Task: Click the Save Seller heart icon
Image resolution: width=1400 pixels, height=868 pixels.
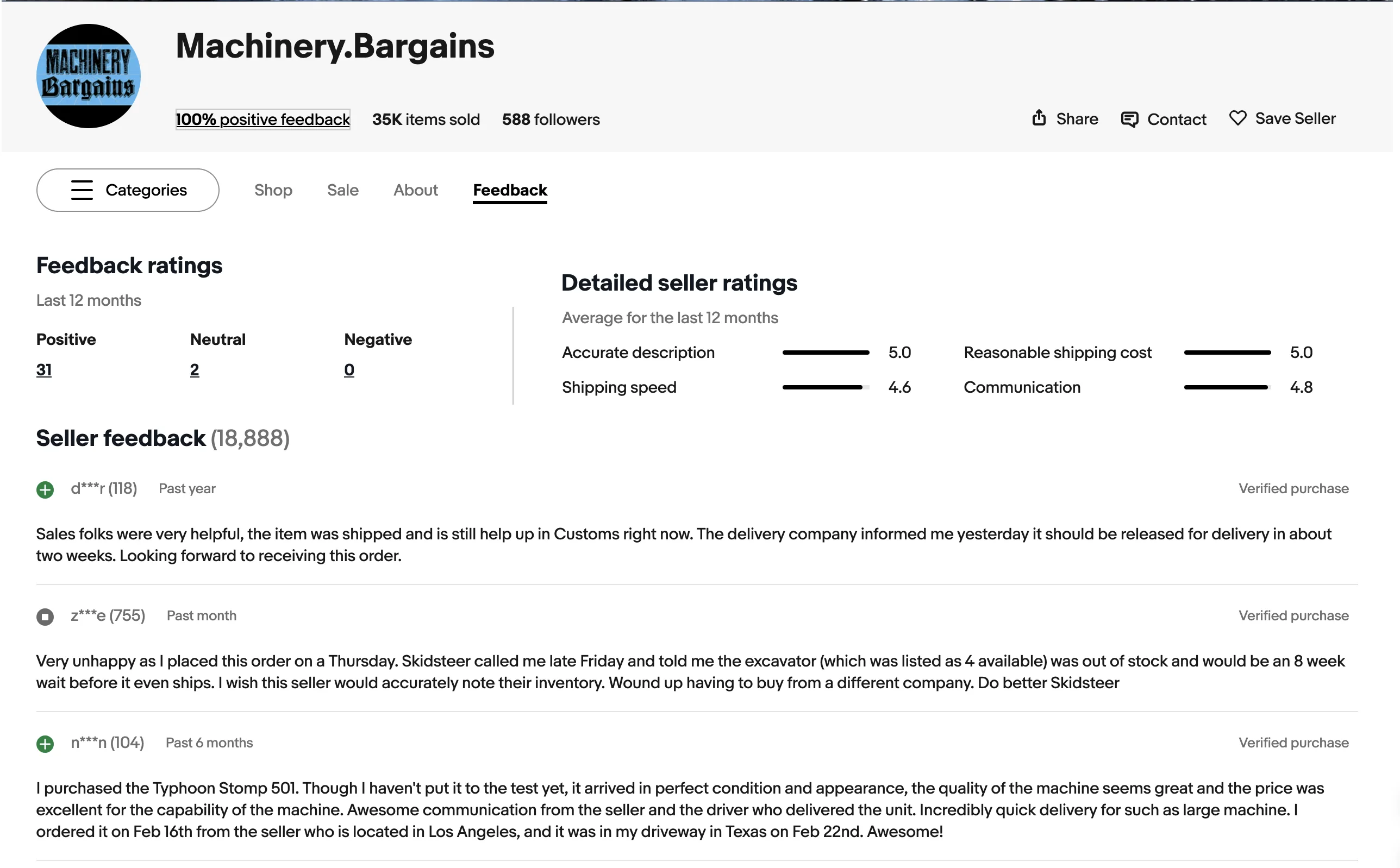Action: (x=1237, y=118)
